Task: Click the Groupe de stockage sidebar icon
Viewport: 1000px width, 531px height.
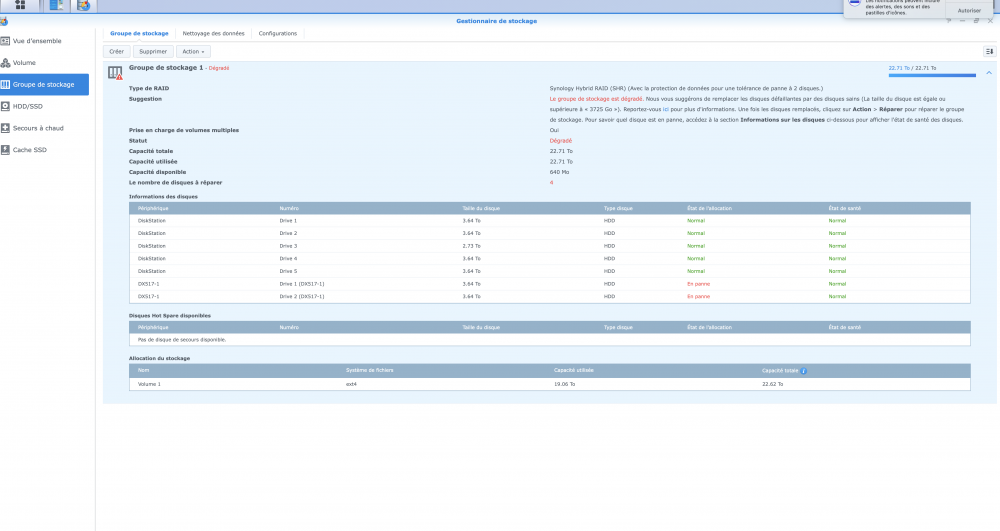Action: click(5, 84)
